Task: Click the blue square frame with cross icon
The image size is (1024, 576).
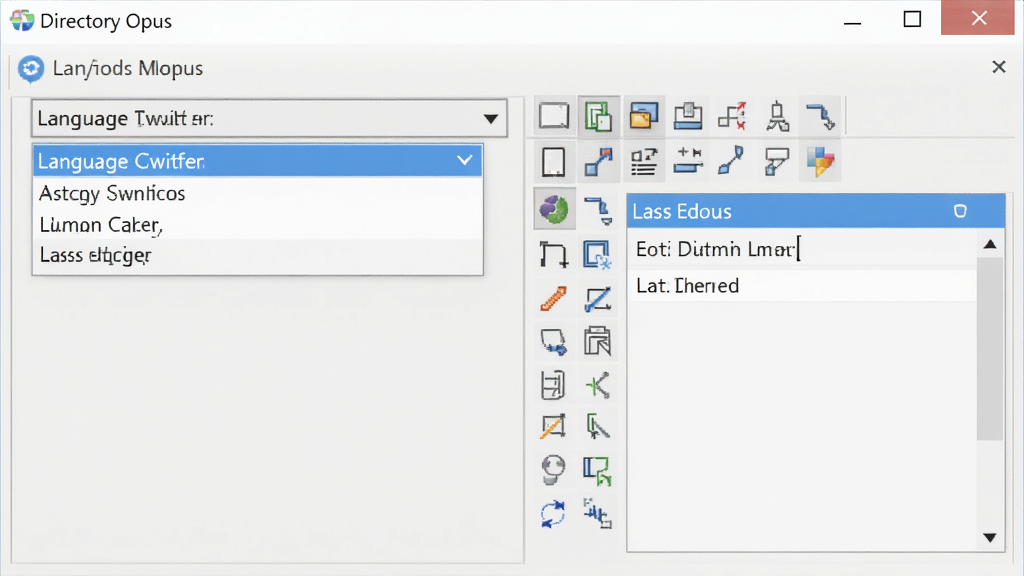Action: pyautogui.click(x=598, y=255)
